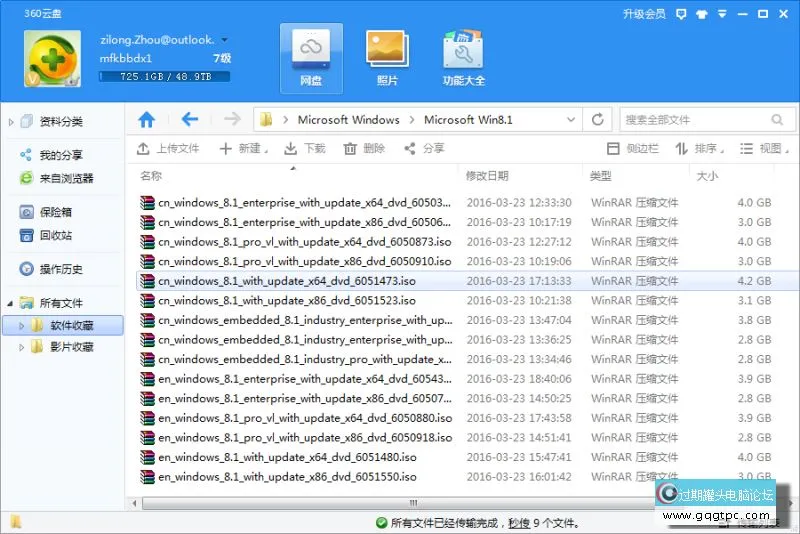
Task: Open the 排序 sort dropdown
Action: tap(699, 148)
